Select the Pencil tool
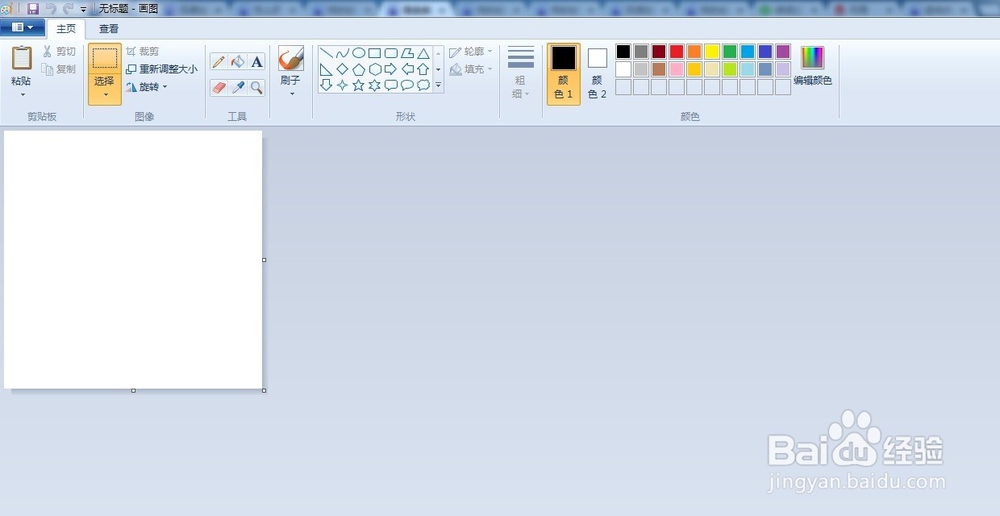Viewport: 1000px width, 516px height. tap(219, 61)
